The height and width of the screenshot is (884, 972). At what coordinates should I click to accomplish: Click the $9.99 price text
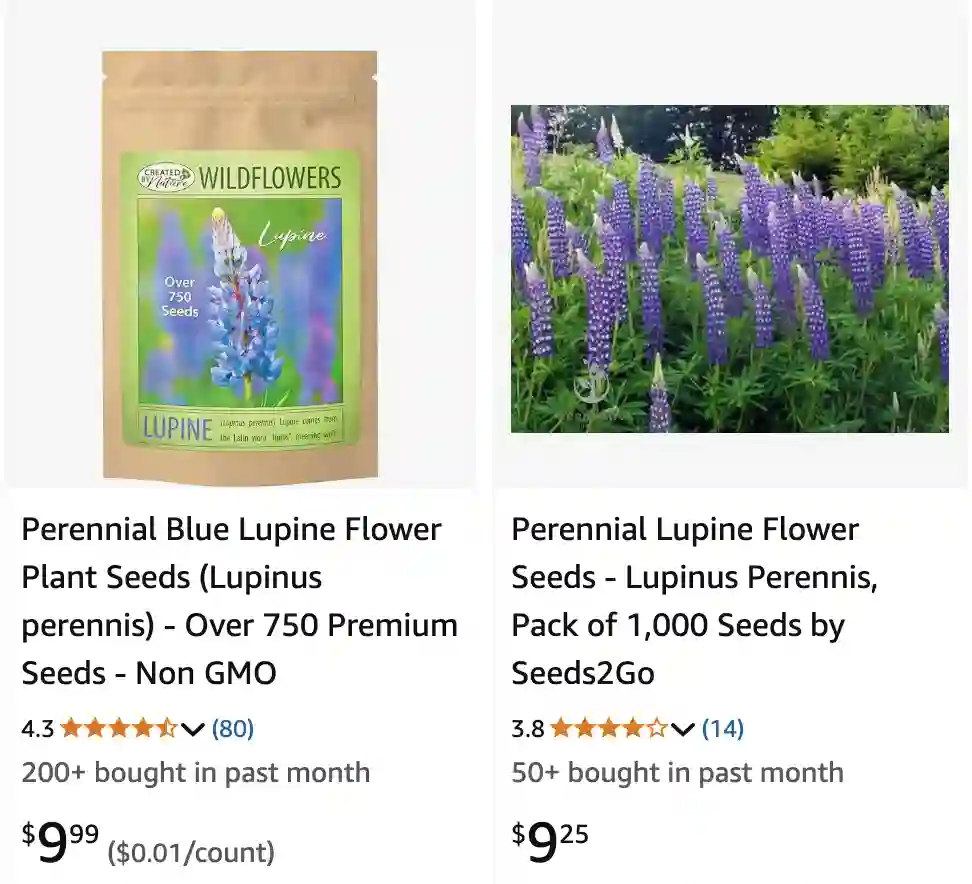(55, 840)
